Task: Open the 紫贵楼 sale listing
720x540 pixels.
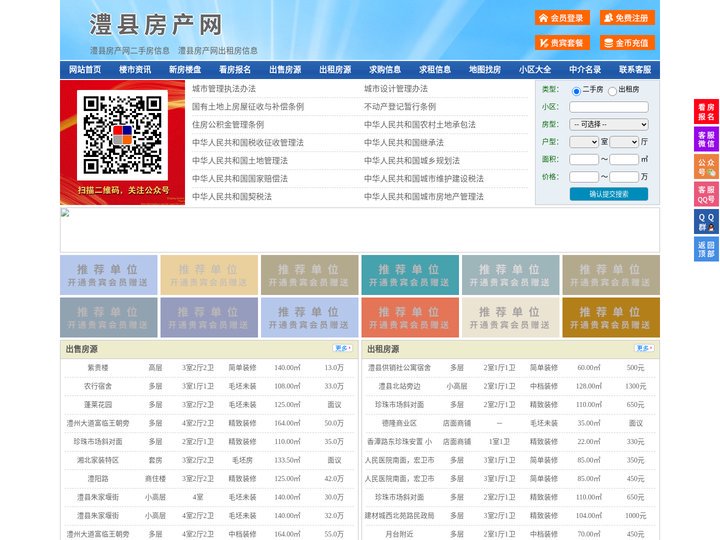Action: click(x=98, y=368)
